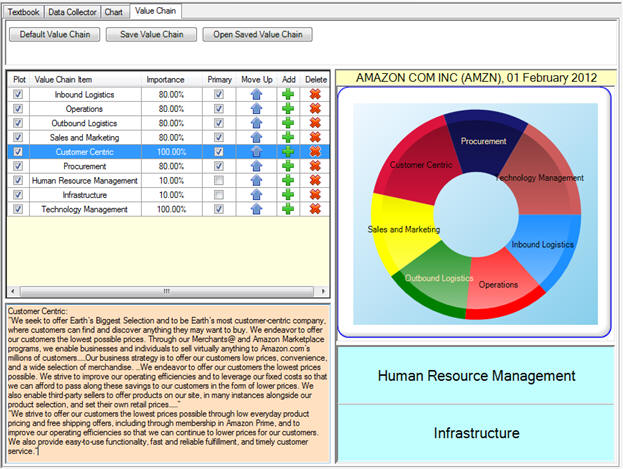Select the Procurement item name cell
This screenshot has height=469, width=623.
85,166
